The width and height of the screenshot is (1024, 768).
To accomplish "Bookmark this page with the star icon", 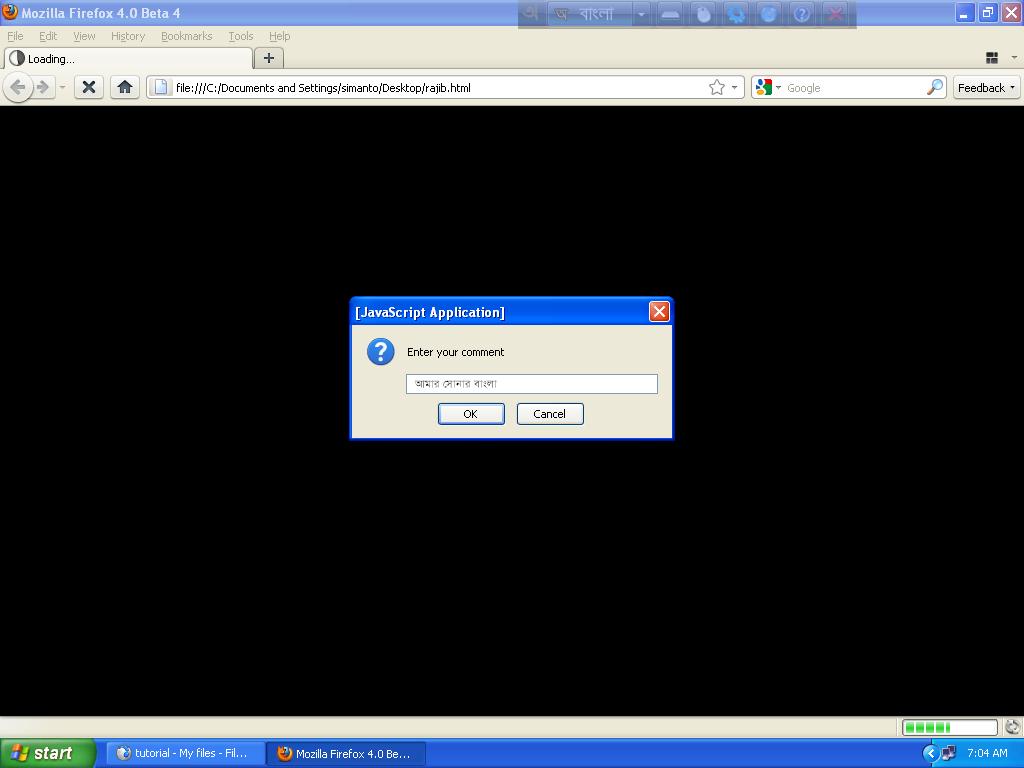I will coord(717,87).
